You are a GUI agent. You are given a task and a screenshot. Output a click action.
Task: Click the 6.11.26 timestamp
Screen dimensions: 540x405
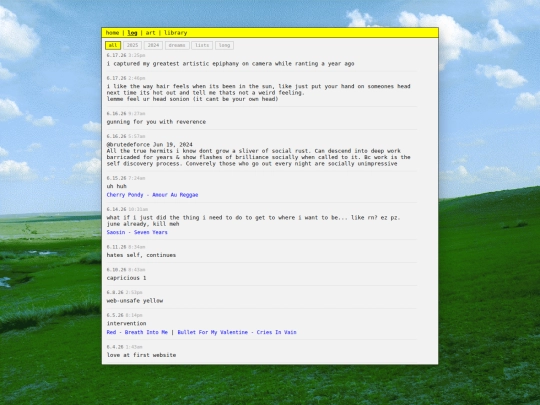point(126,247)
